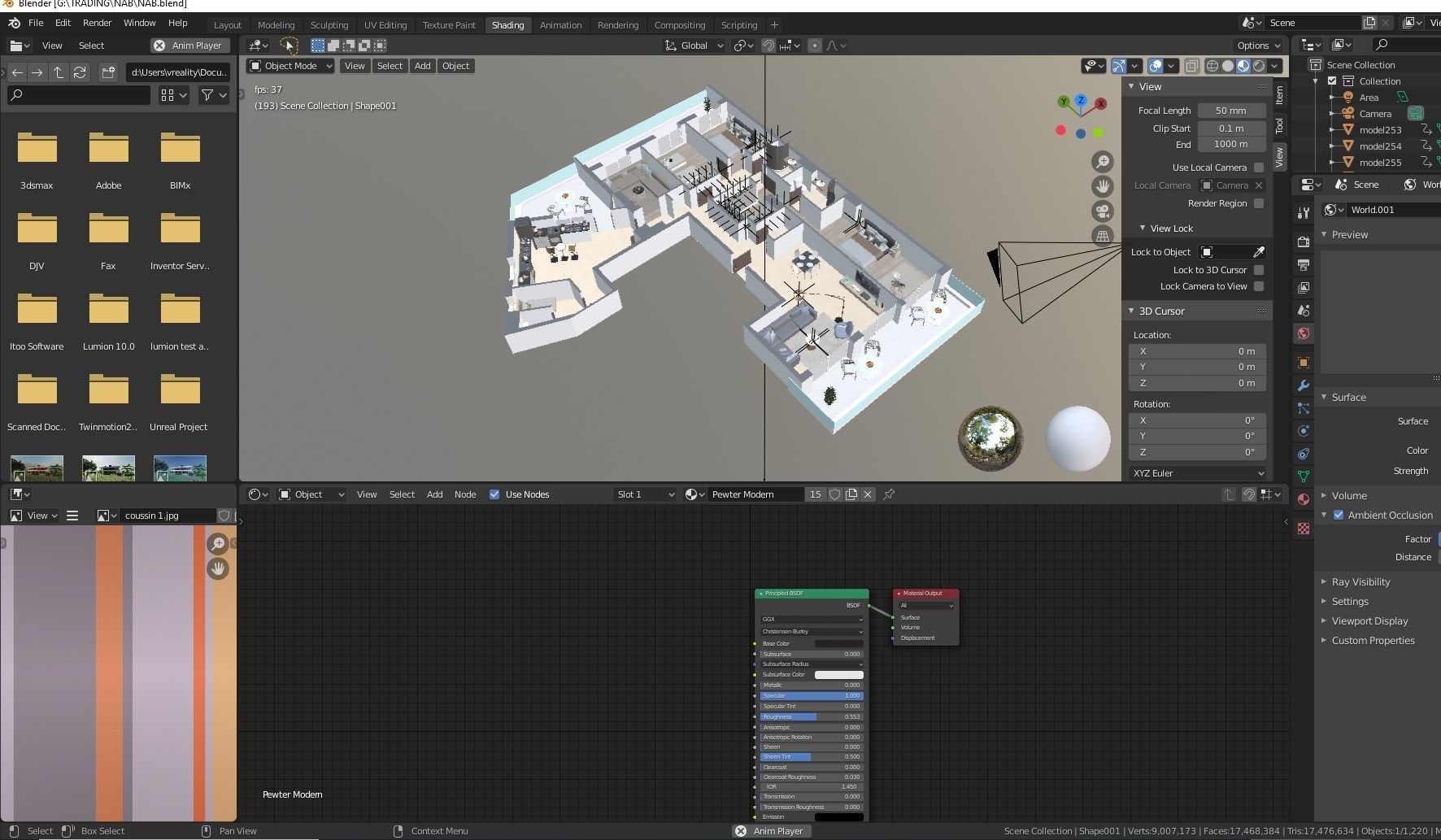Open the Render properties tab

pos(1304,242)
